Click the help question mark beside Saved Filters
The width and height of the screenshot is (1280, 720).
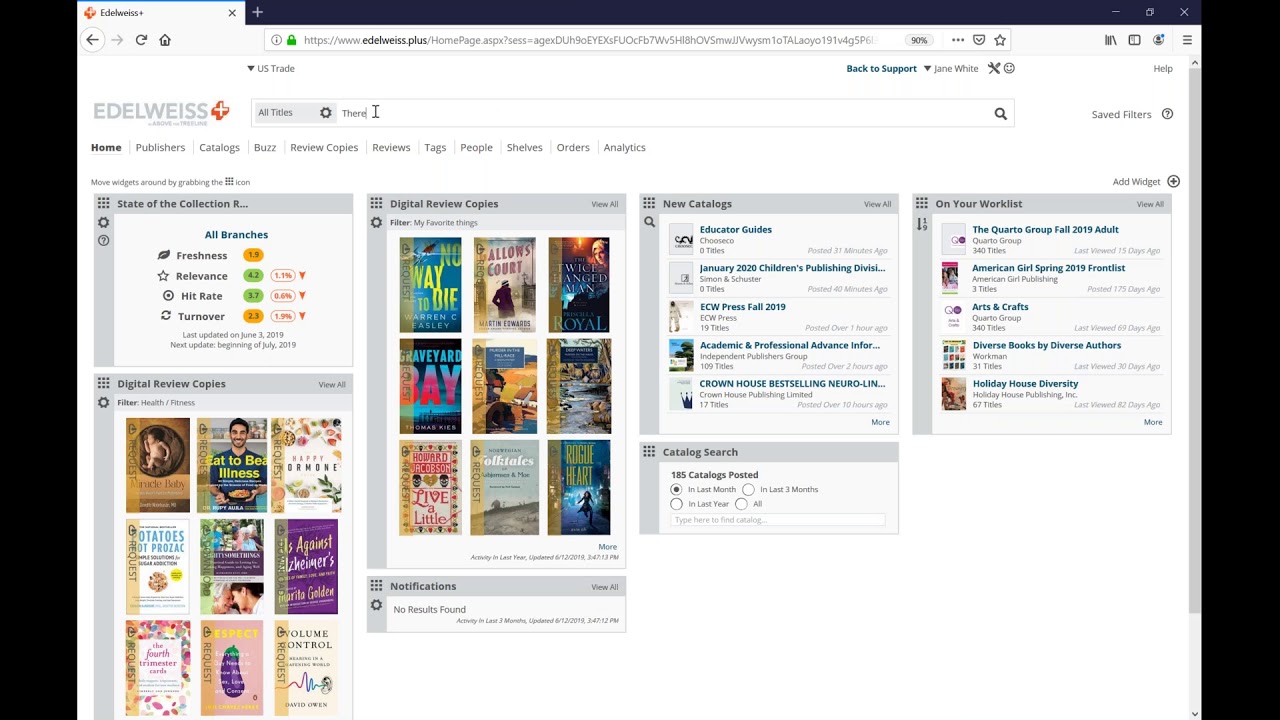pyautogui.click(x=1167, y=114)
